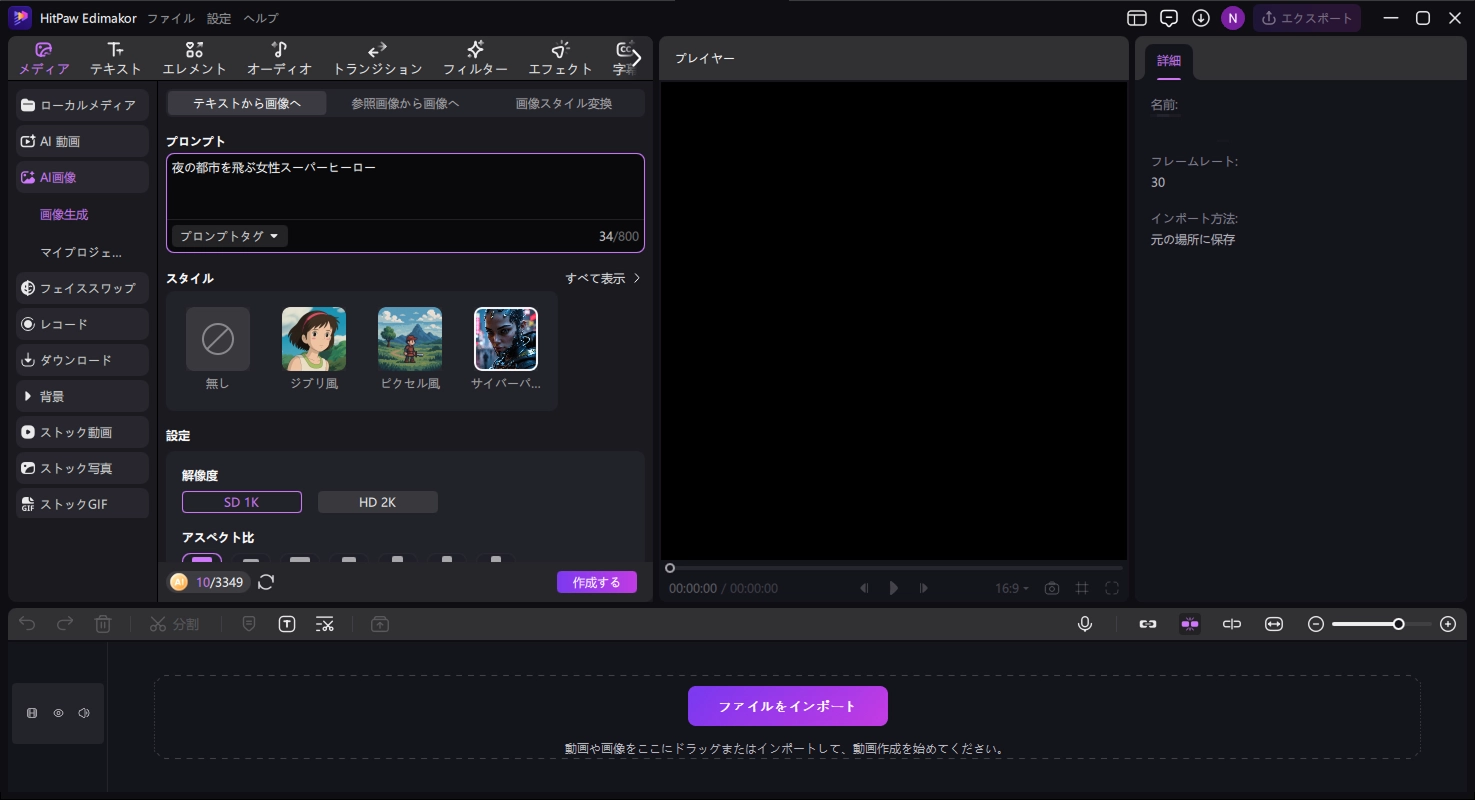Click the delete trash icon in timeline toolbar

click(x=103, y=624)
